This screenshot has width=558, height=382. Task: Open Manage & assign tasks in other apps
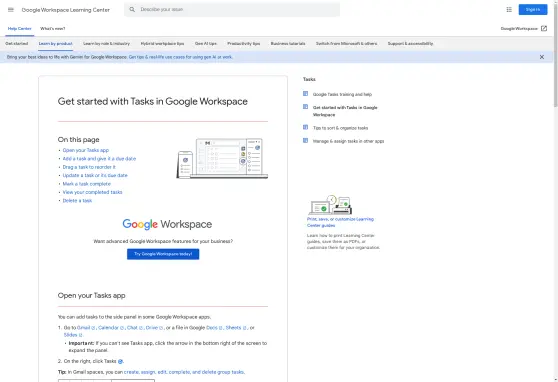click(x=348, y=141)
